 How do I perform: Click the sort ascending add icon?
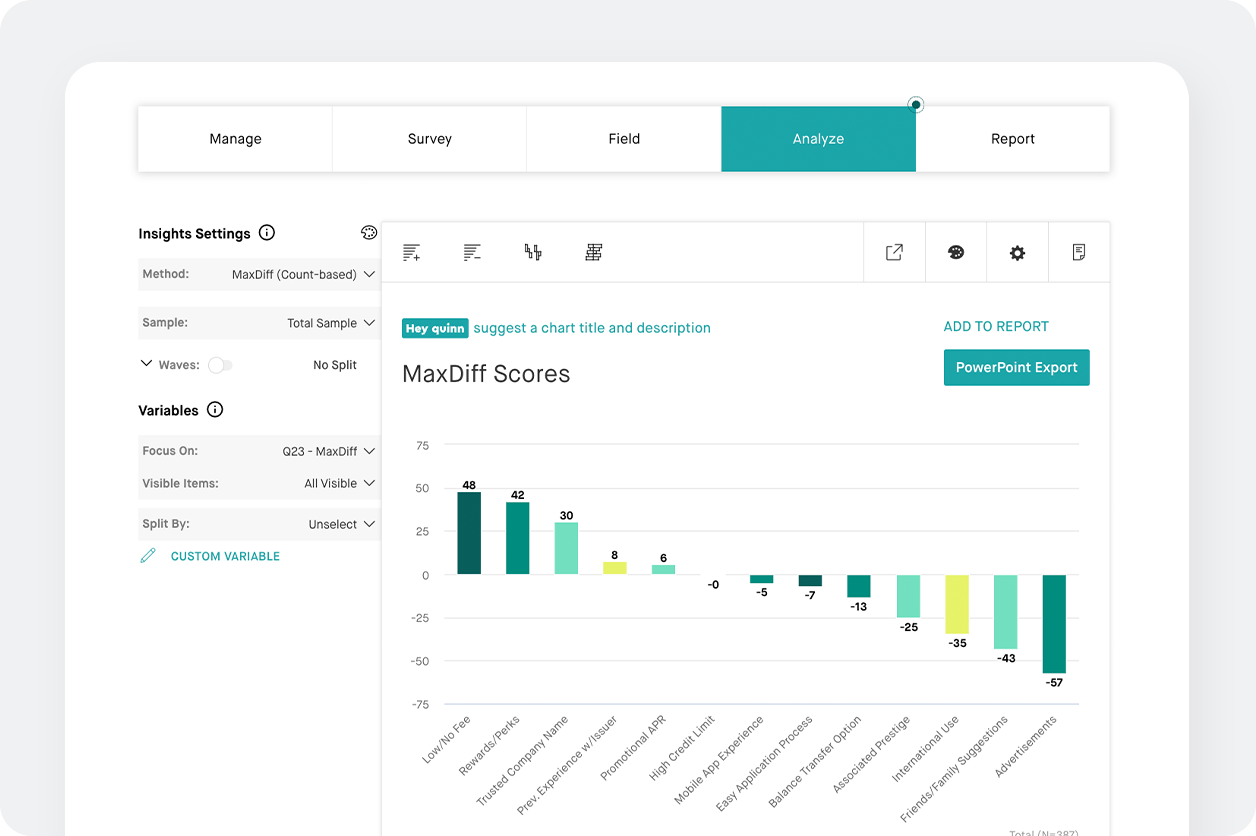[x=411, y=252]
